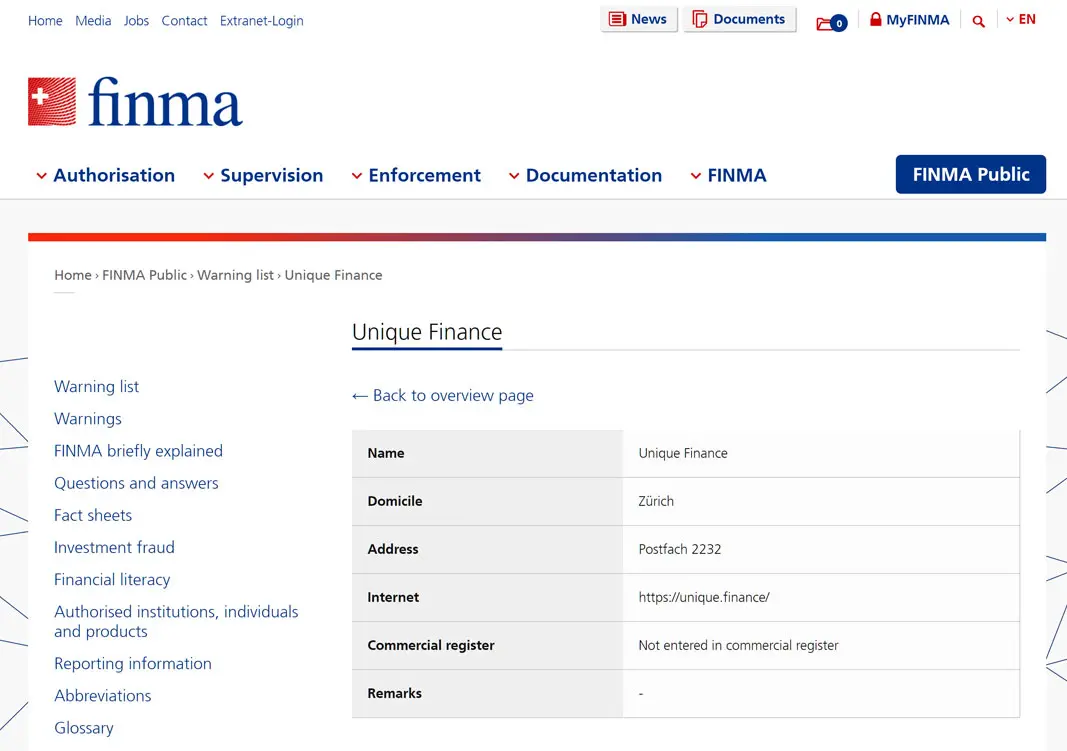
Task: Open Fact sheets sidebar link
Action: click(93, 516)
